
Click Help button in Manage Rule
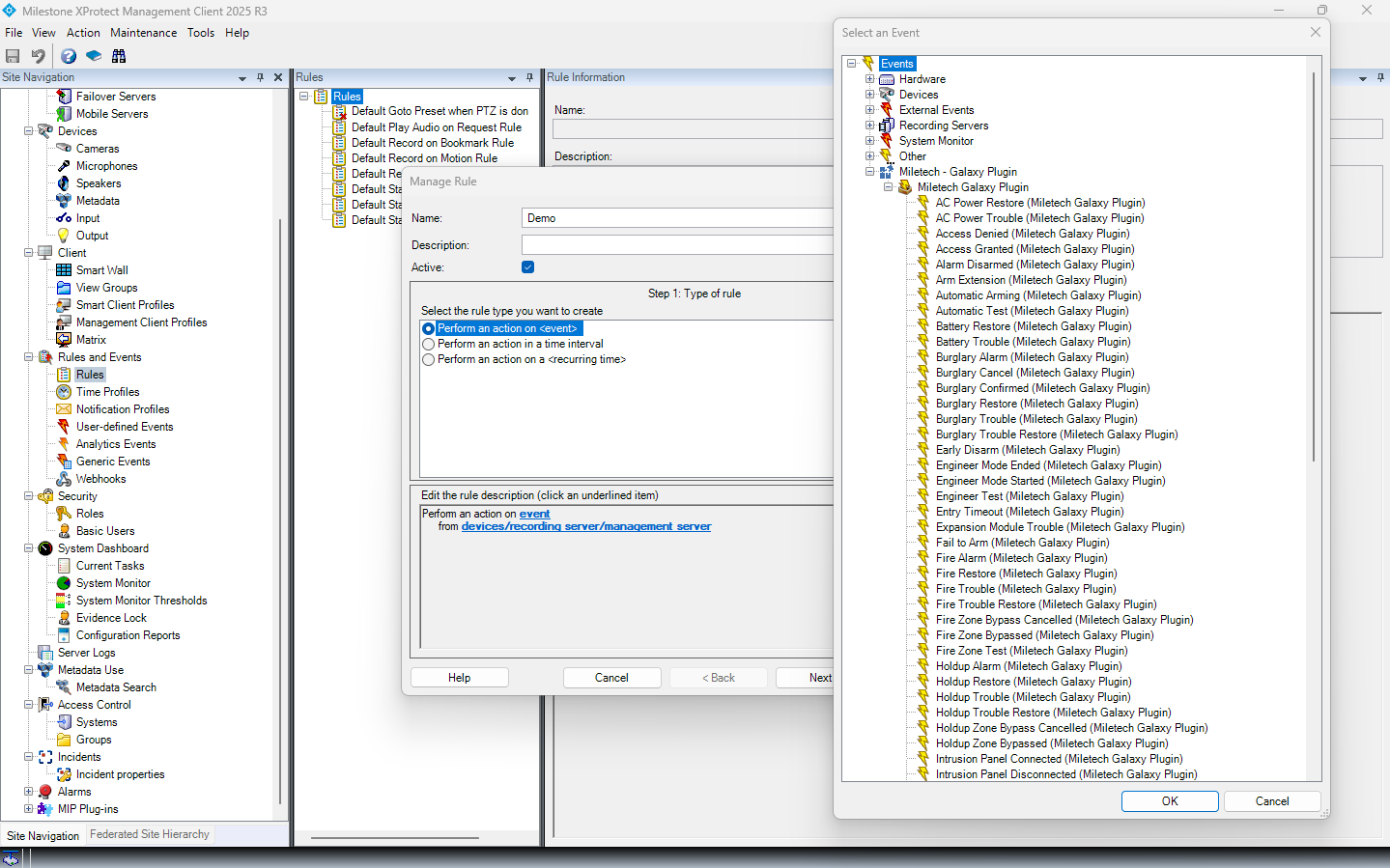point(460,678)
